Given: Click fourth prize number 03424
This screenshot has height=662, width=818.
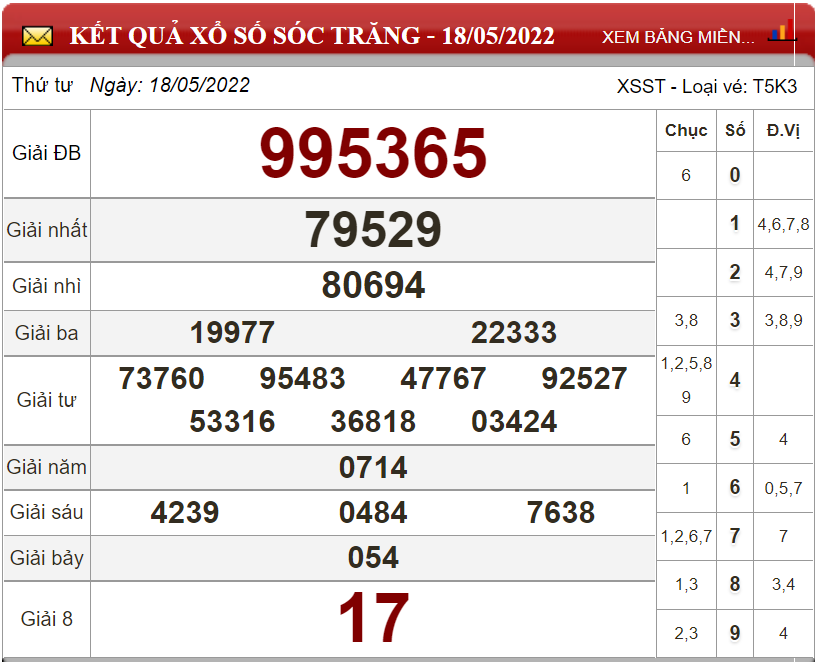Looking at the screenshot, I should pos(514,422).
